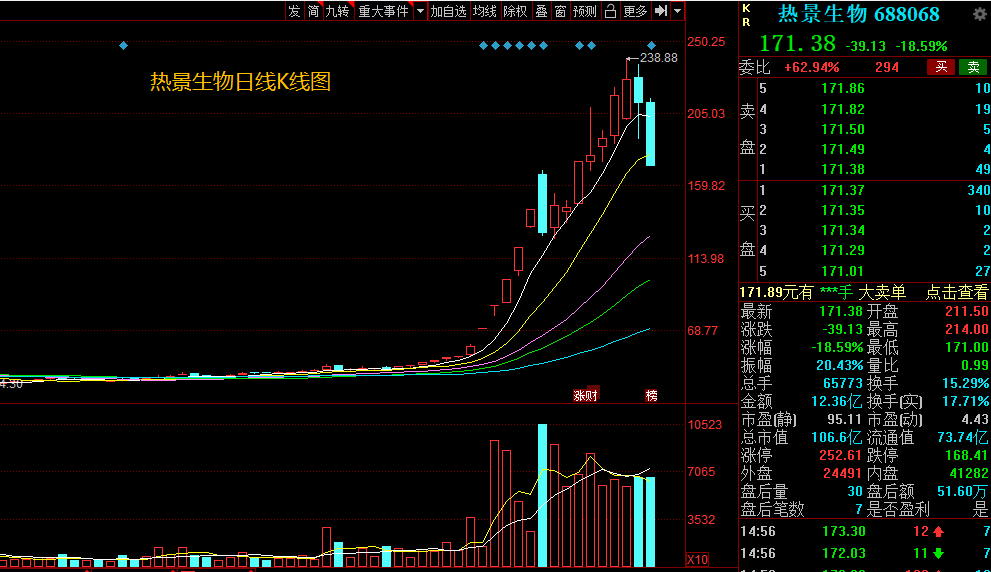Image resolution: width=991 pixels, height=572 pixels.
Task: Click the 发 toolbar button
Action: point(294,11)
